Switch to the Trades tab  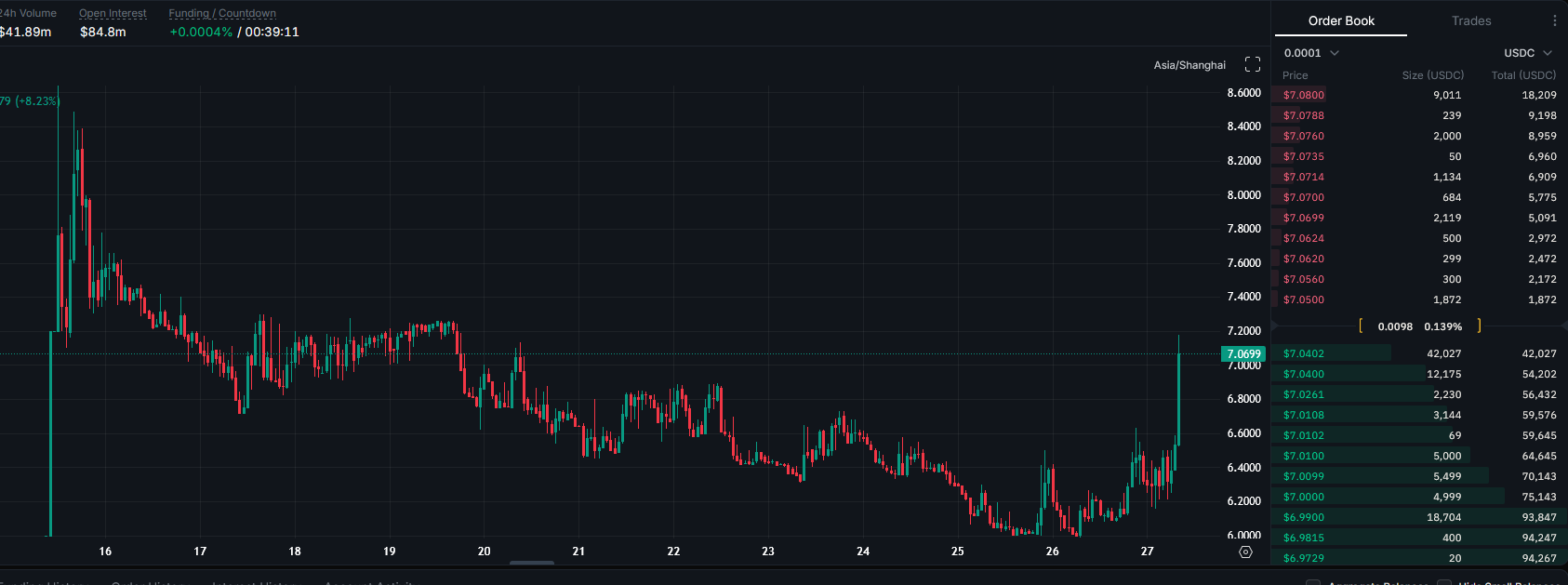[1471, 20]
